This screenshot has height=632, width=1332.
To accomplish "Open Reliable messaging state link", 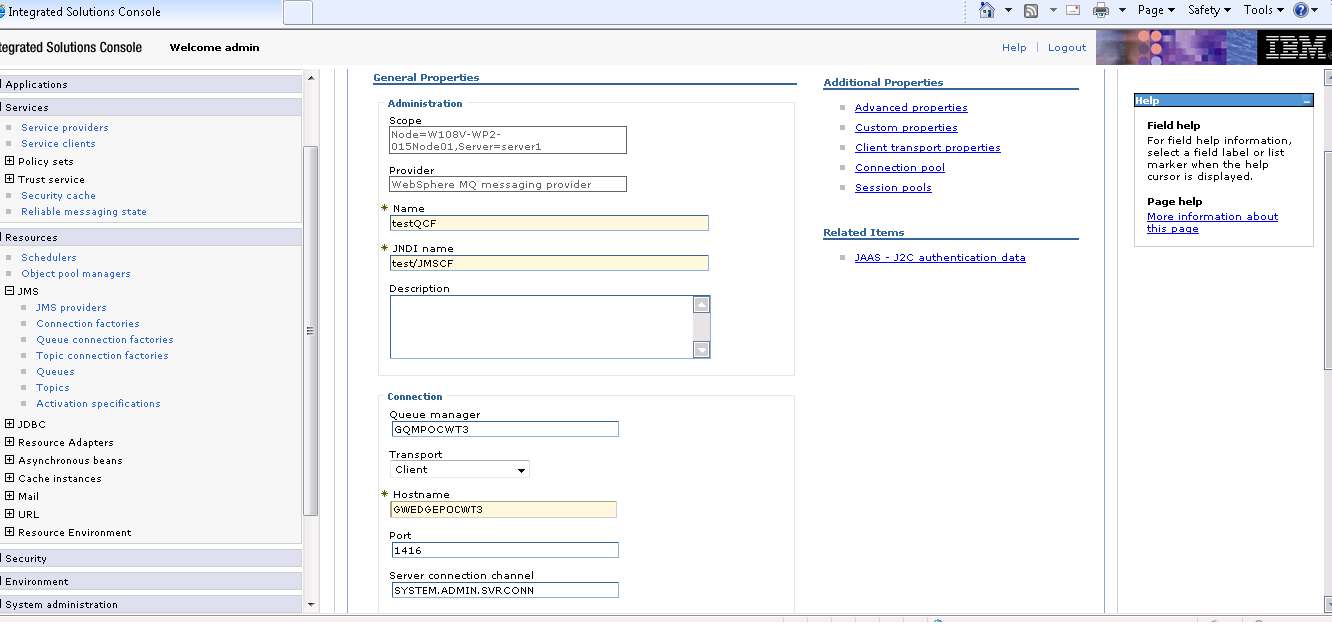I will coord(84,212).
